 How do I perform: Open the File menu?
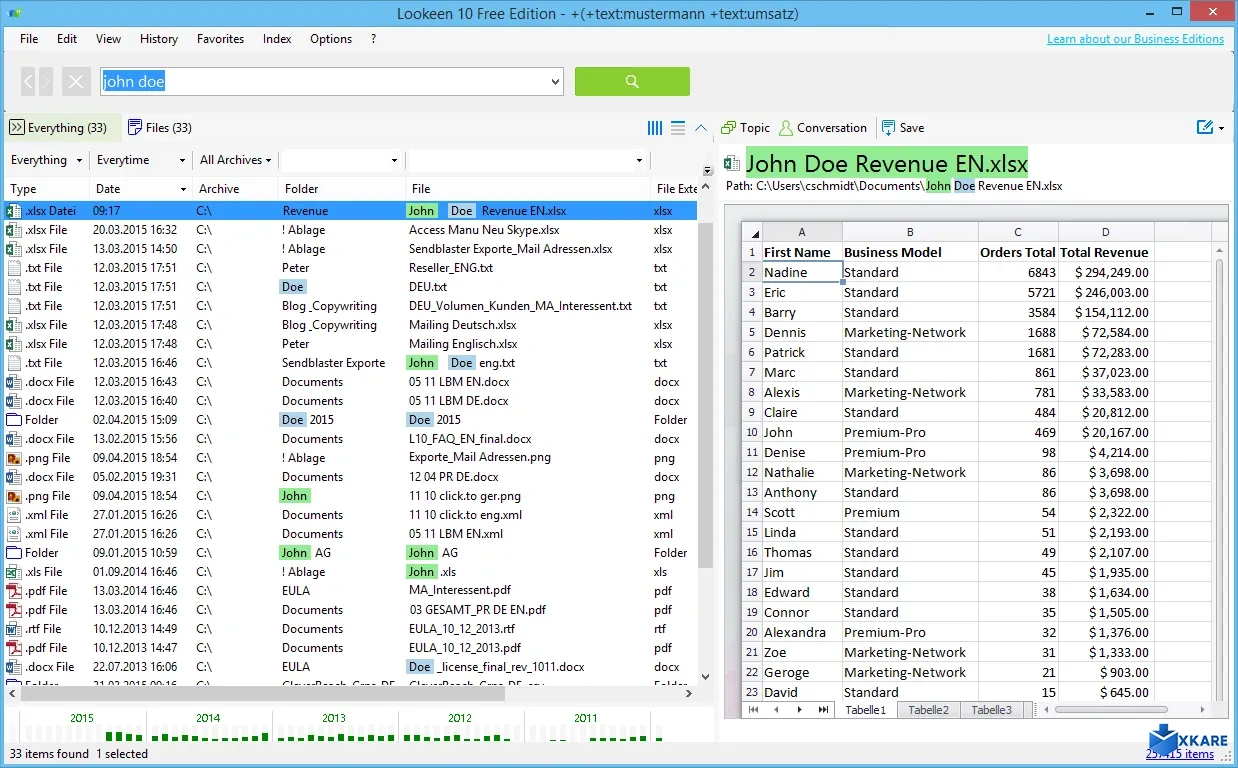pyautogui.click(x=29, y=39)
